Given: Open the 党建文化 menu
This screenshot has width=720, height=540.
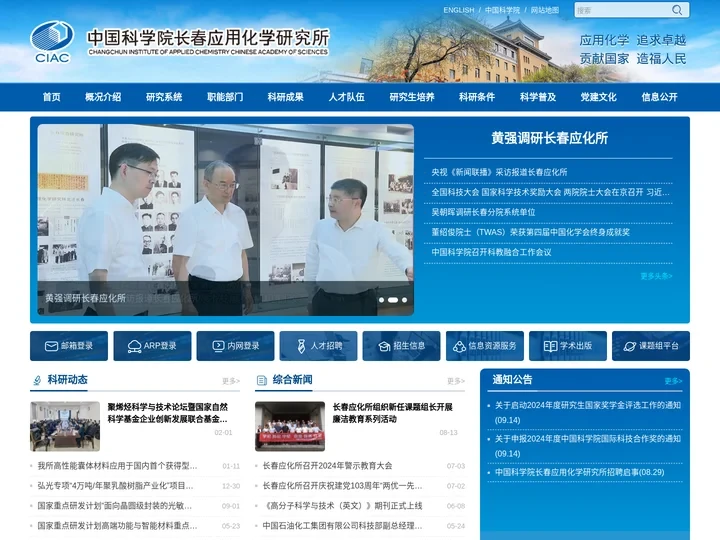Looking at the screenshot, I should click(x=599, y=97).
